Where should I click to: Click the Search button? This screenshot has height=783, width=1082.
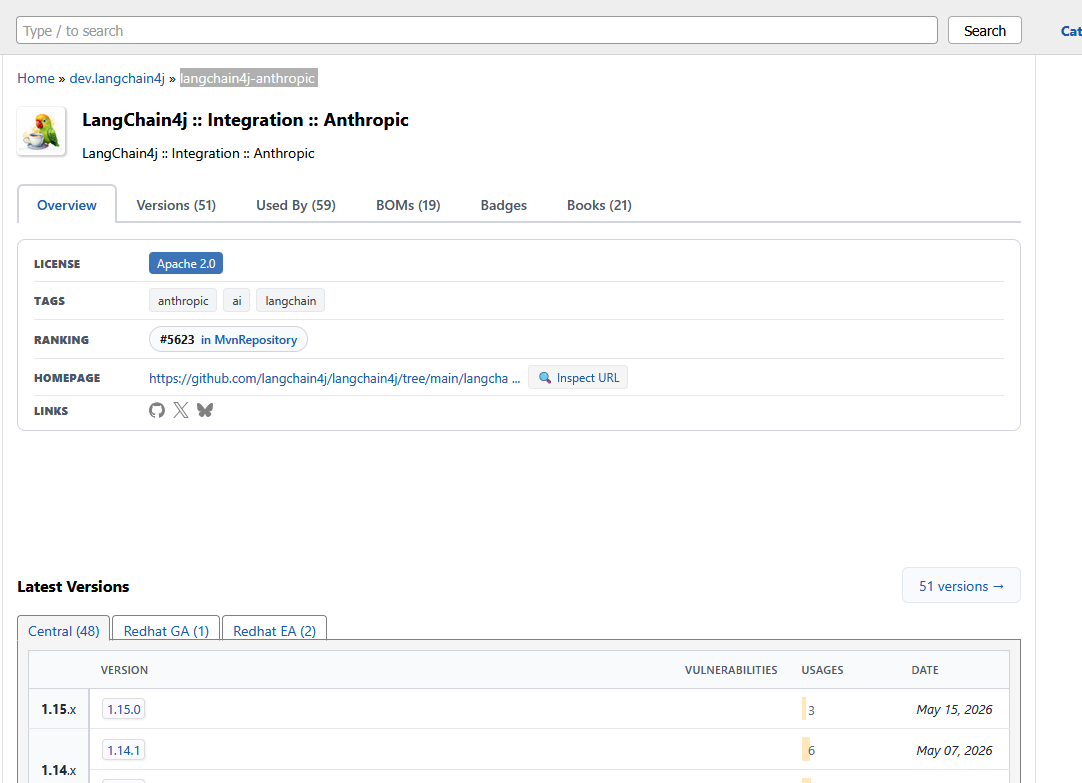pyautogui.click(x=985, y=30)
